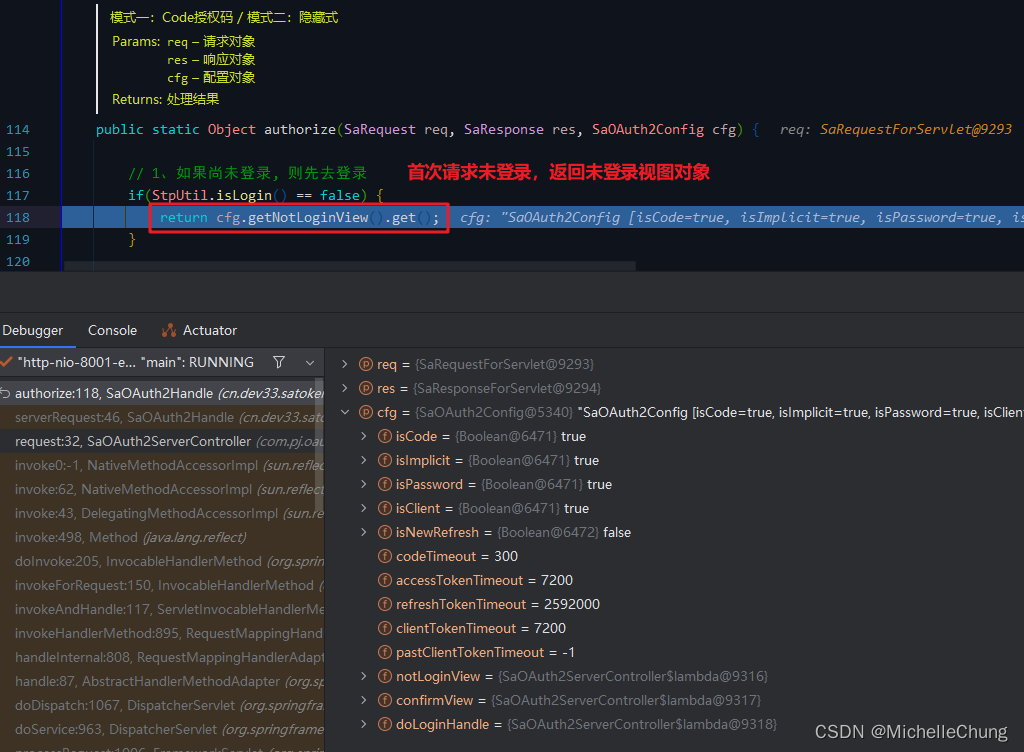
Task: Select the request:32 SaOAuth2ServerController frame
Action: coord(161,441)
